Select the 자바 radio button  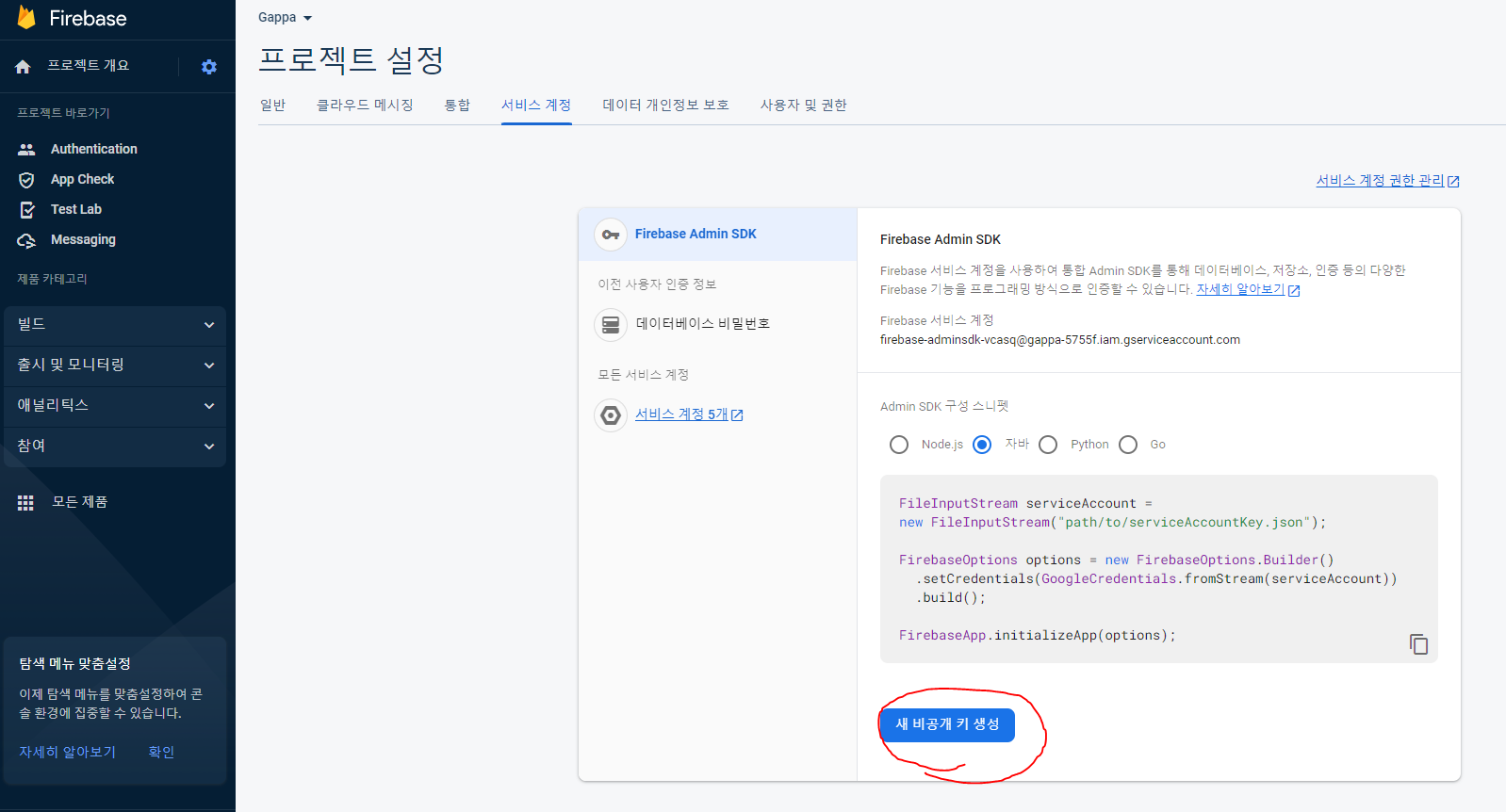tap(982, 445)
